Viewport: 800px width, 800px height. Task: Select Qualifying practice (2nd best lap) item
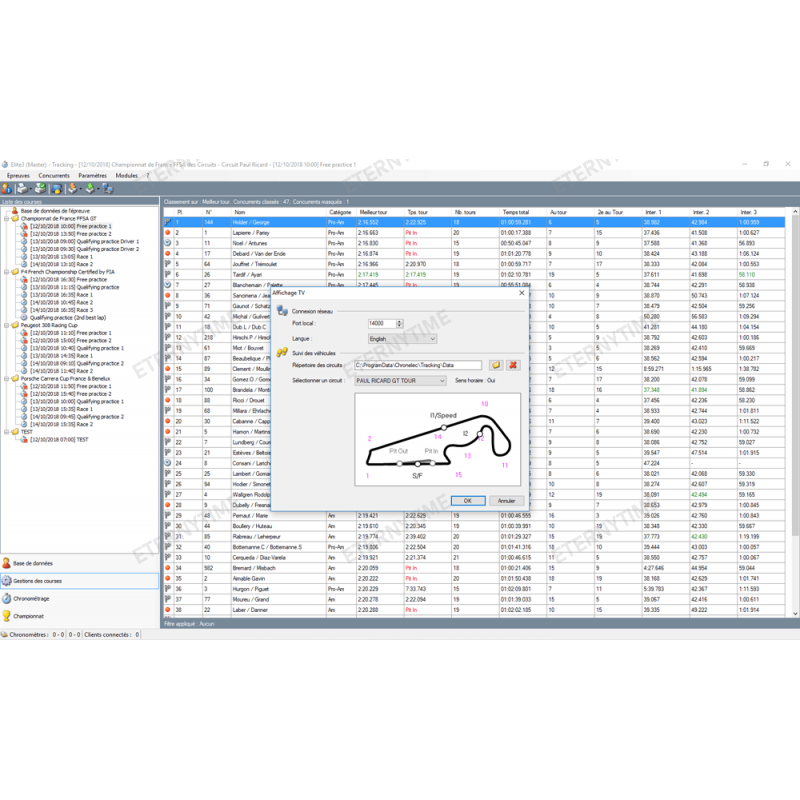point(68,317)
